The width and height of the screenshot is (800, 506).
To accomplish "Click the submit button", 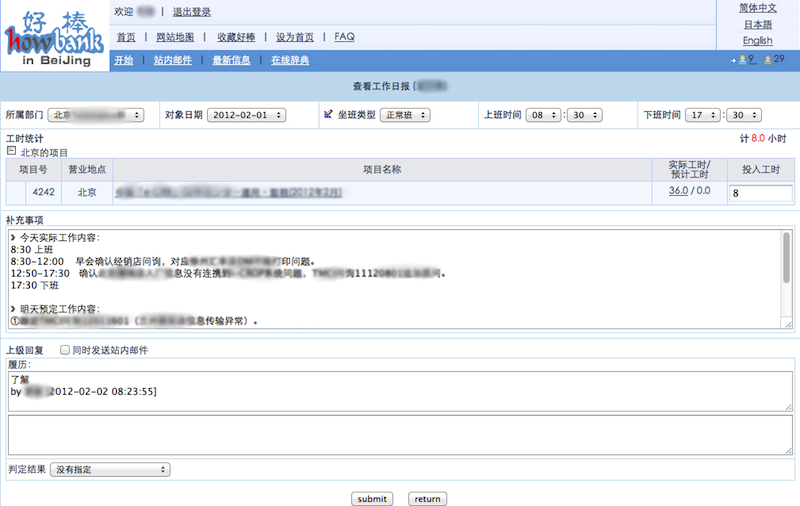I will coord(372,498).
